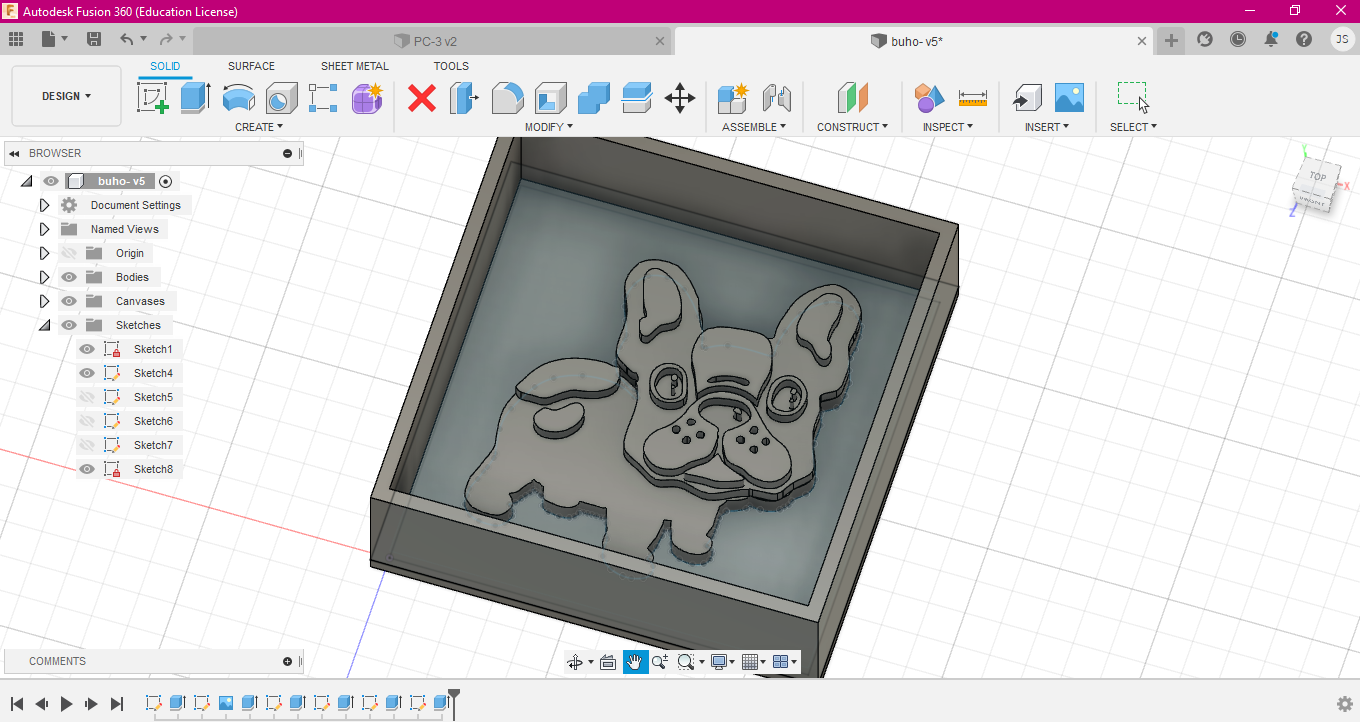This screenshot has height=722, width=1360.
Task: Open the MODIFY dropdown menu
Action: pyautogui.click(x=549, y=127)
